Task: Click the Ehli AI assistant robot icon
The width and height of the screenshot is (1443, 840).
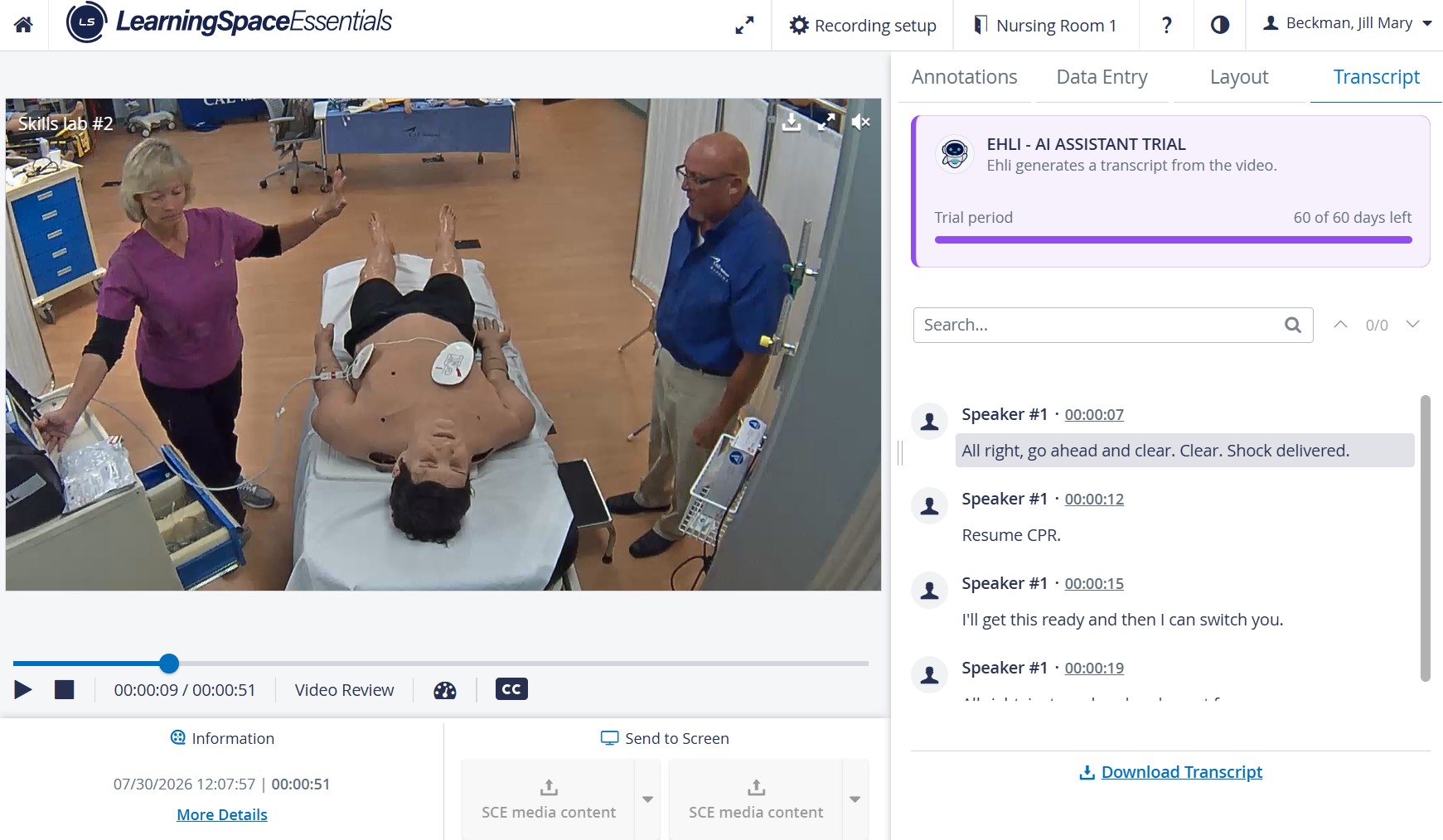Action: (x=954, y=154)
